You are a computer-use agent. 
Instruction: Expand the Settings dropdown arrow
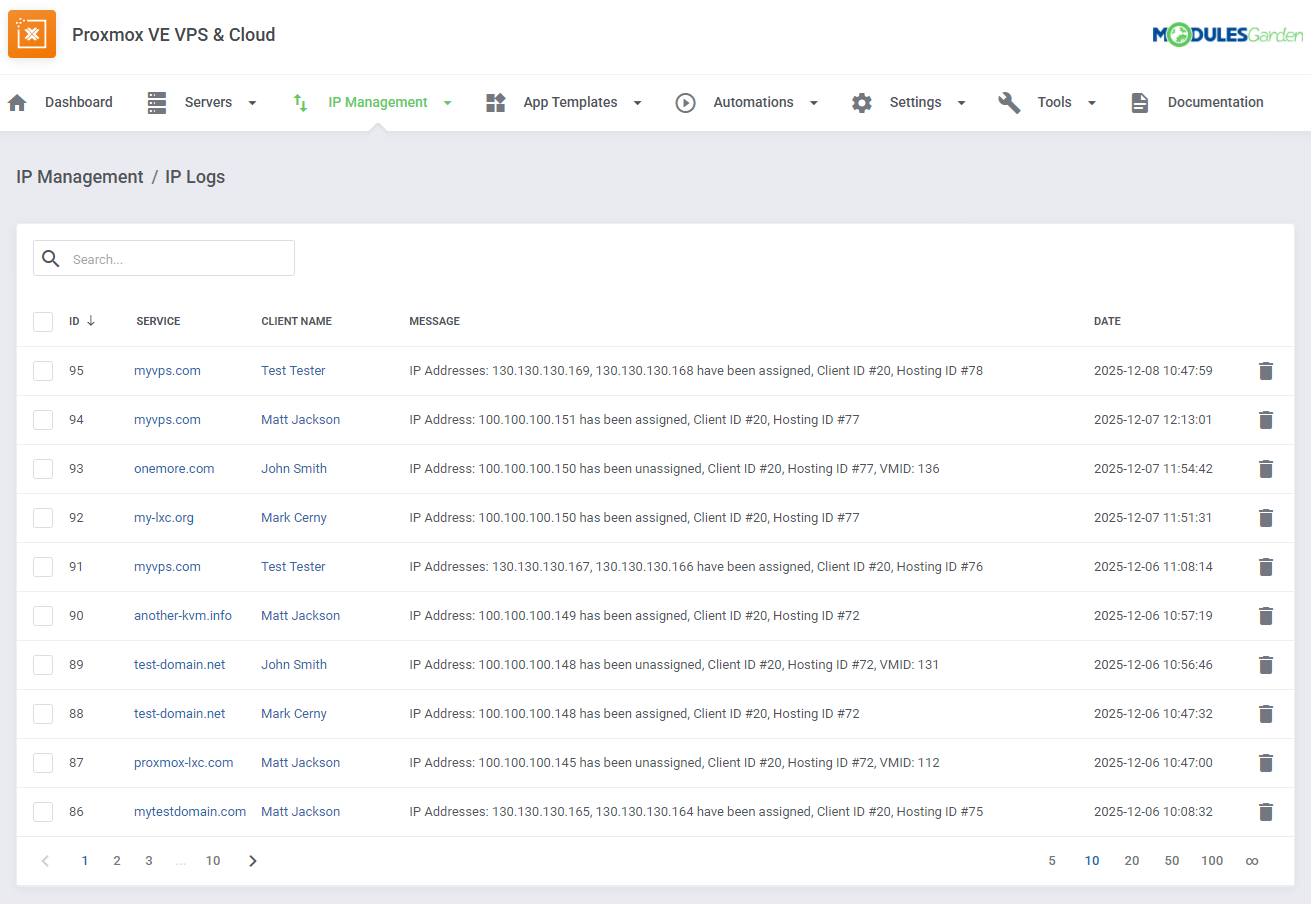pos(961,103)
